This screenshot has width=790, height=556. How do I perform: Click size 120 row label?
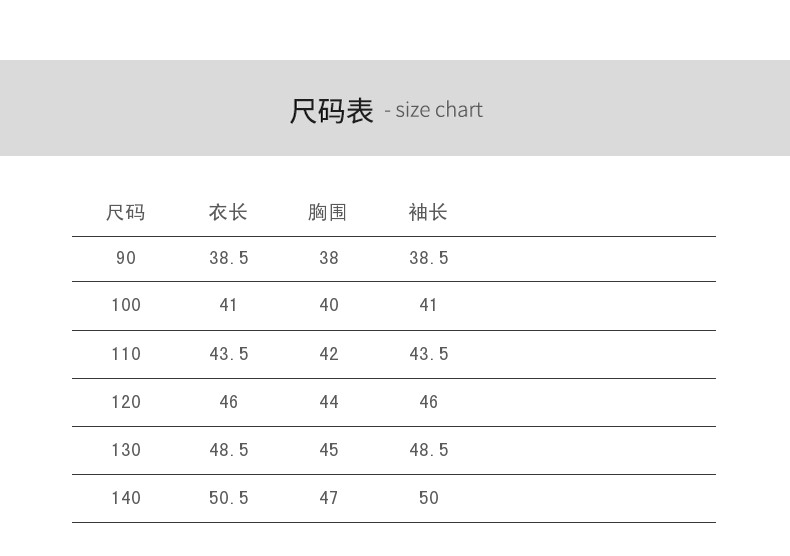click(126, 402)
